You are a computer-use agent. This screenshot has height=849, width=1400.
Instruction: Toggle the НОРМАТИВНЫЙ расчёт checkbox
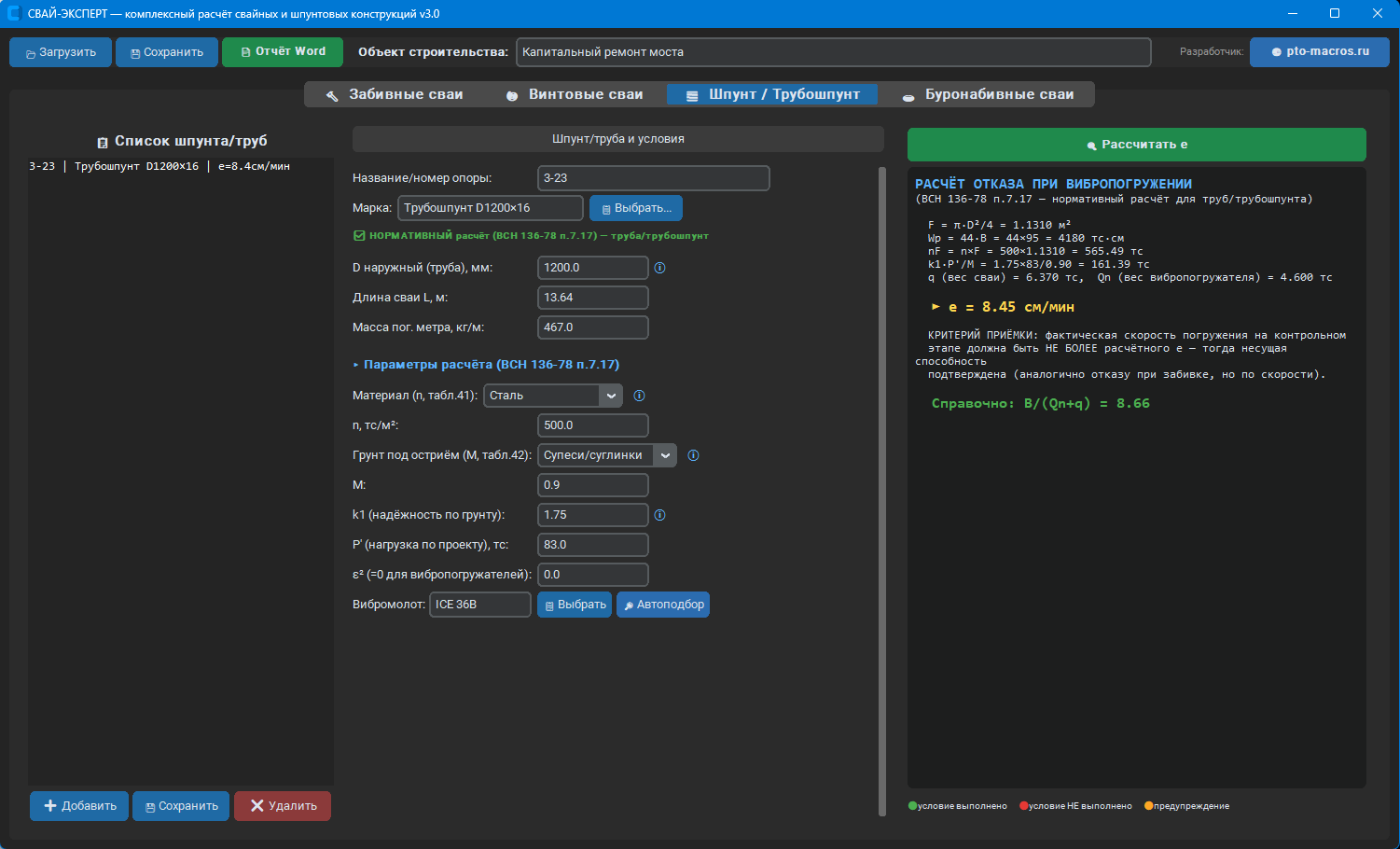pos(359,236)
